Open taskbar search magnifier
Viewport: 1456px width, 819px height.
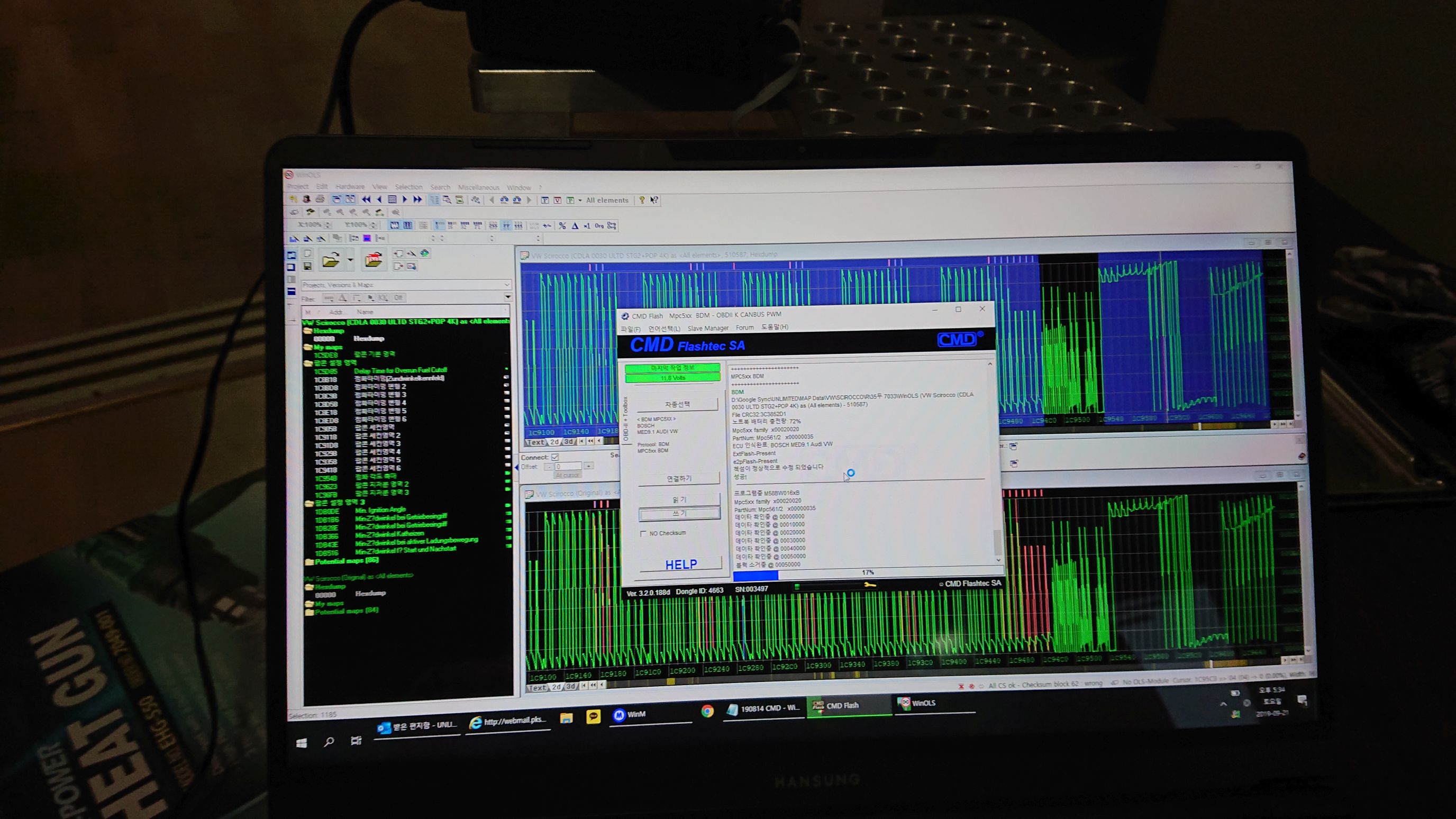(329, 742)
